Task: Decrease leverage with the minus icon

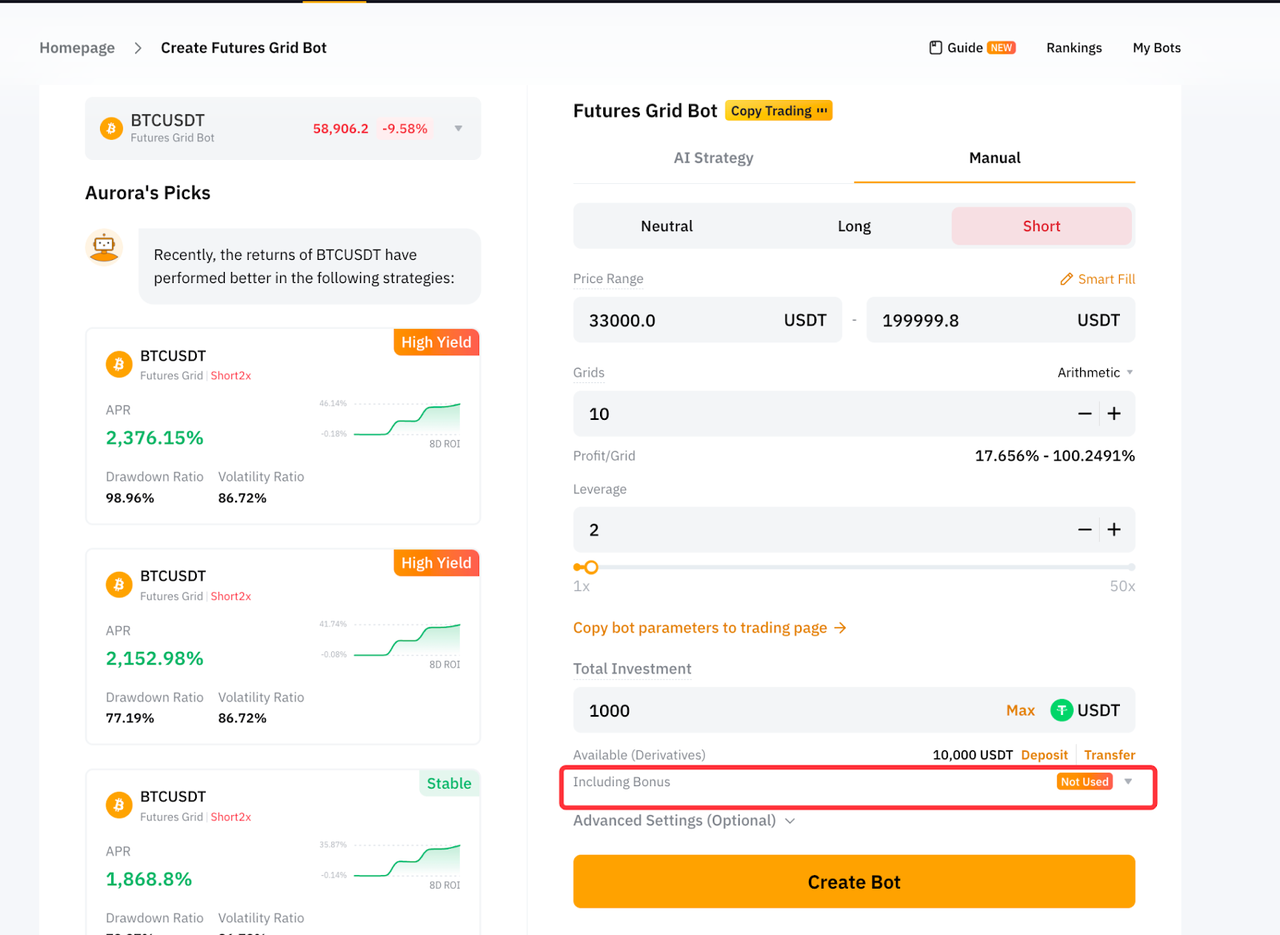Action: [1085, 530]
